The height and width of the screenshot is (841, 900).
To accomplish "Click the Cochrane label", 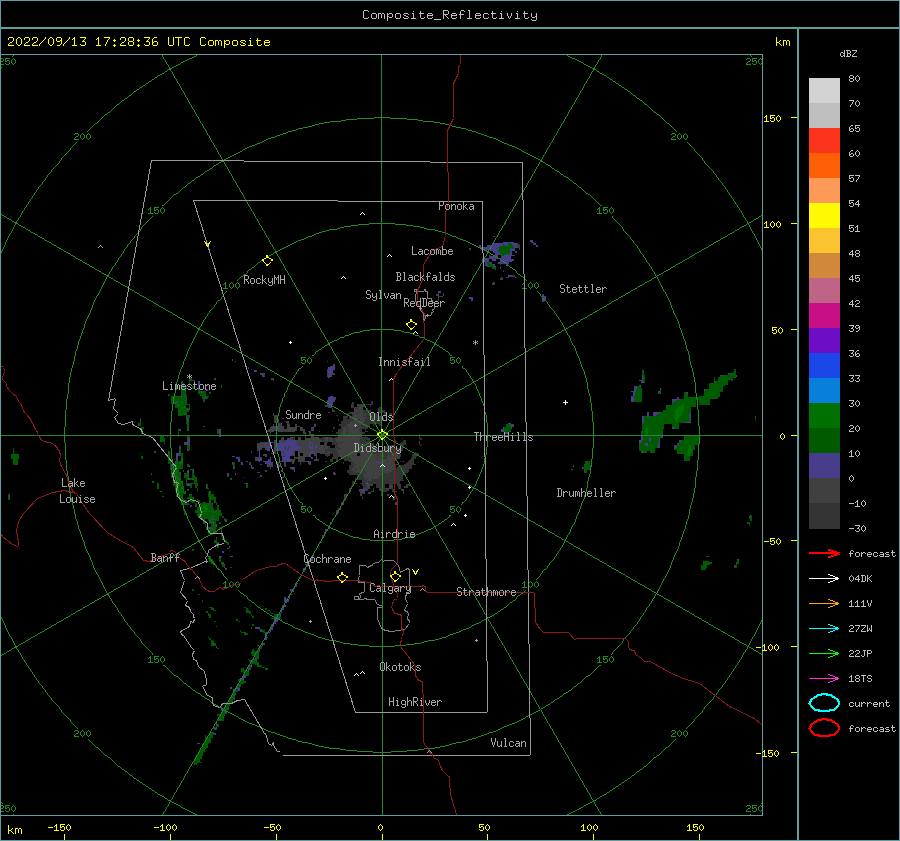I will click(327, 559).
